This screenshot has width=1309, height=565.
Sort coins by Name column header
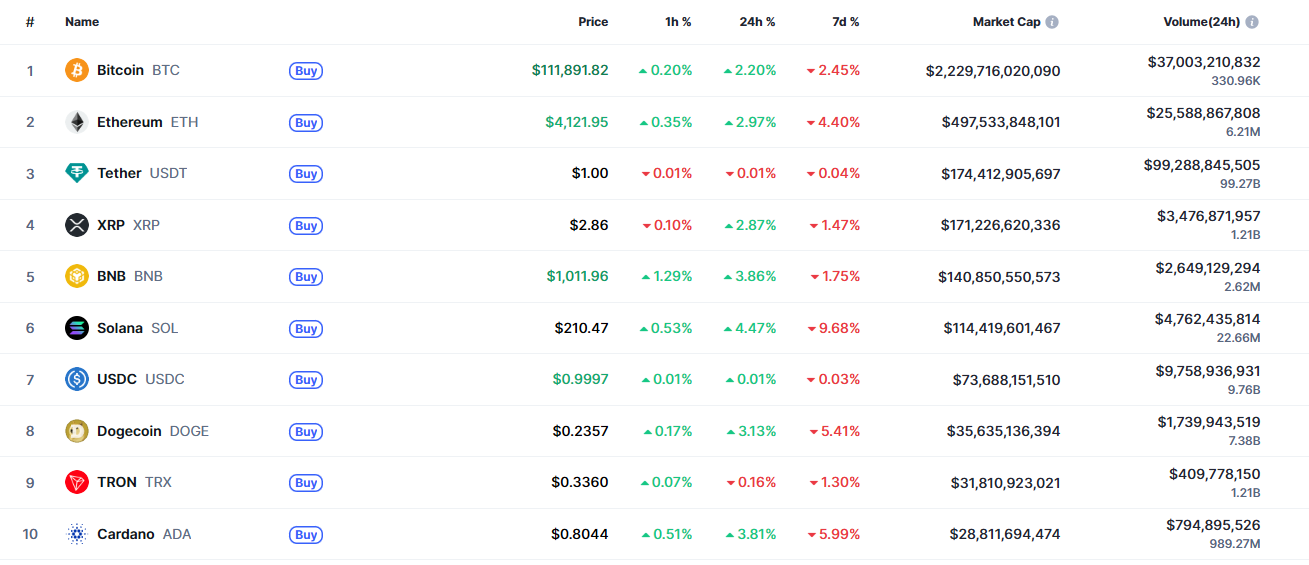click(x=82, y=22)
